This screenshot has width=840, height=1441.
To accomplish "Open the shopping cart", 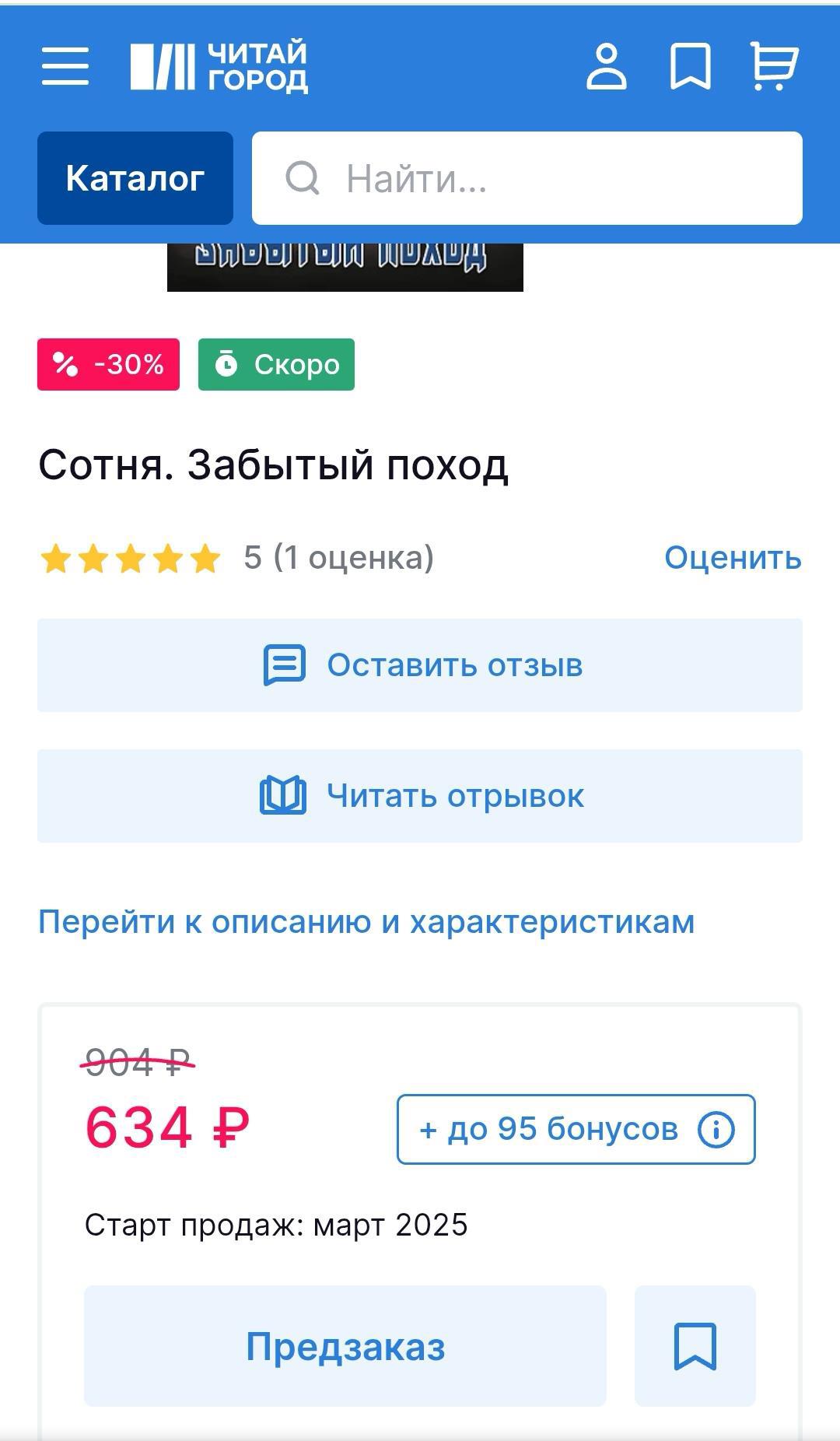I will (x=773, y=66).
